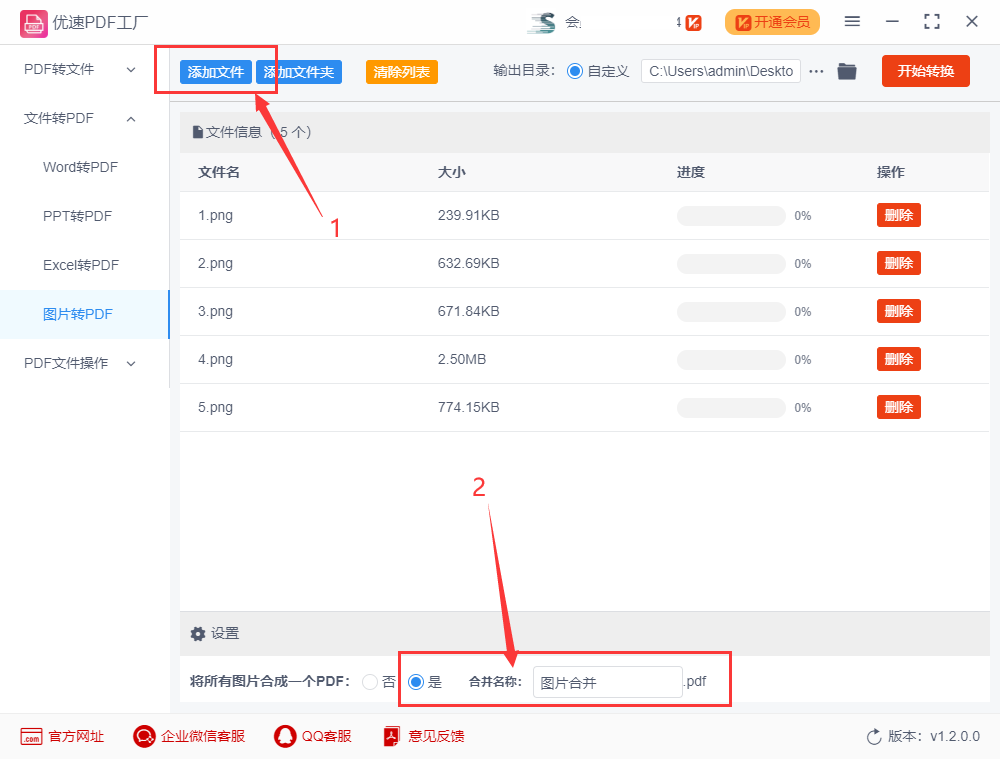
Task: Open 意见反馈 feedback icon
Action: click(391, 736)
